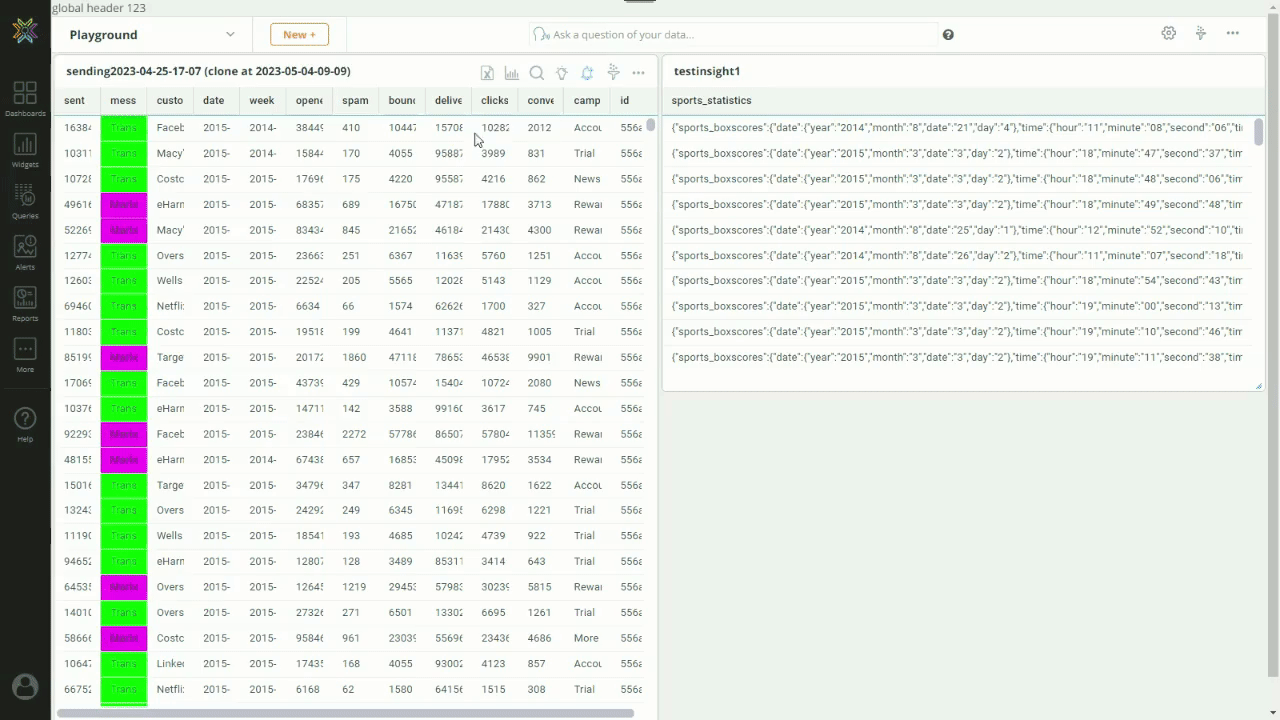Open the Playground workspace selector
Image resolution: width=1280 pixels, height=720 pixels.
pyautogui.click(x=148, y=34)
